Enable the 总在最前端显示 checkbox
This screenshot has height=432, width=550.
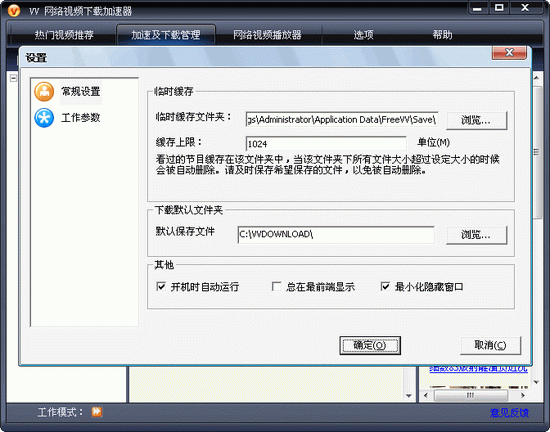coord(276,286)
